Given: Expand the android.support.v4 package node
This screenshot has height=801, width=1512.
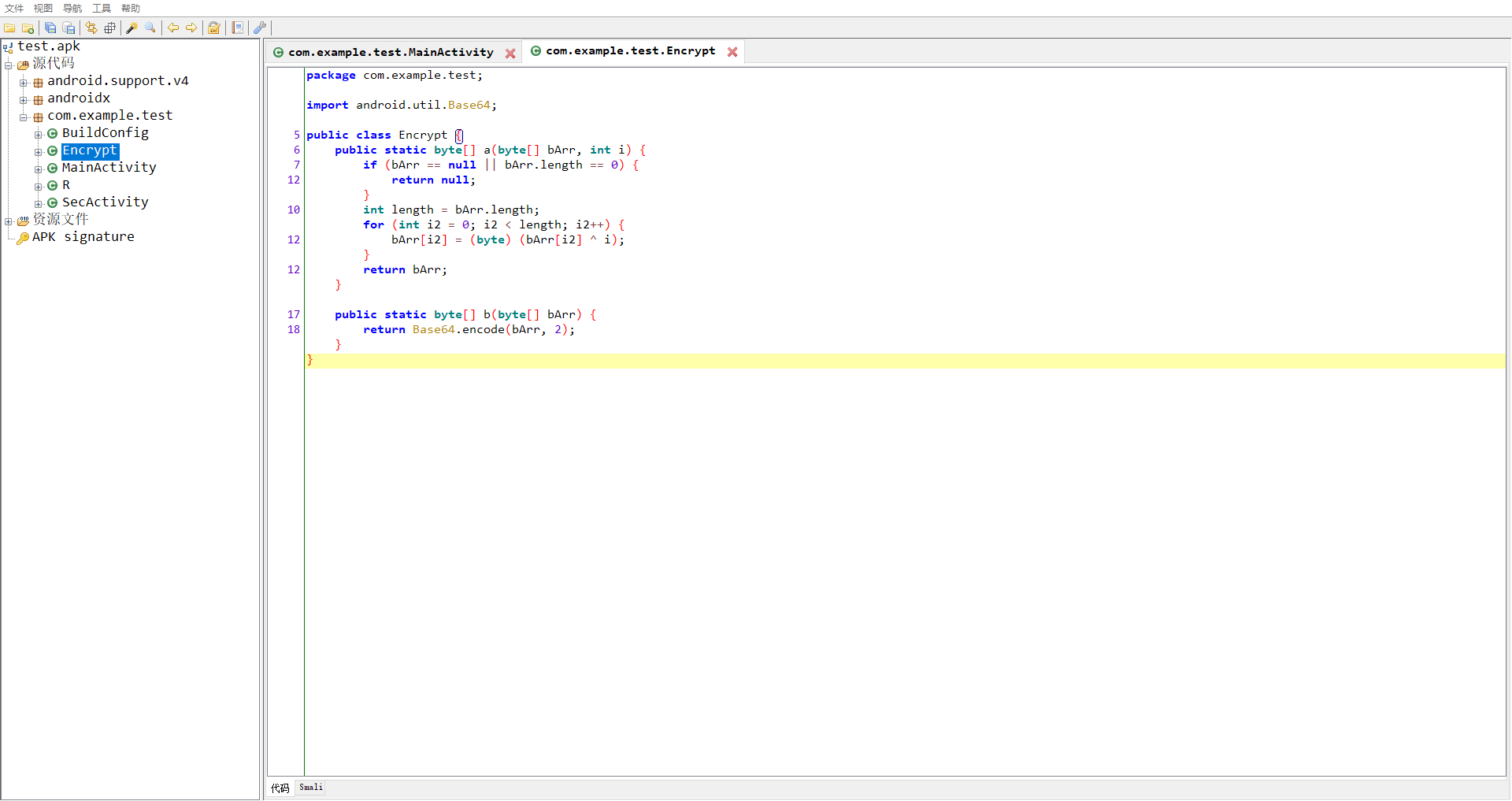Looking at the screenshot, I should [24, 83].
